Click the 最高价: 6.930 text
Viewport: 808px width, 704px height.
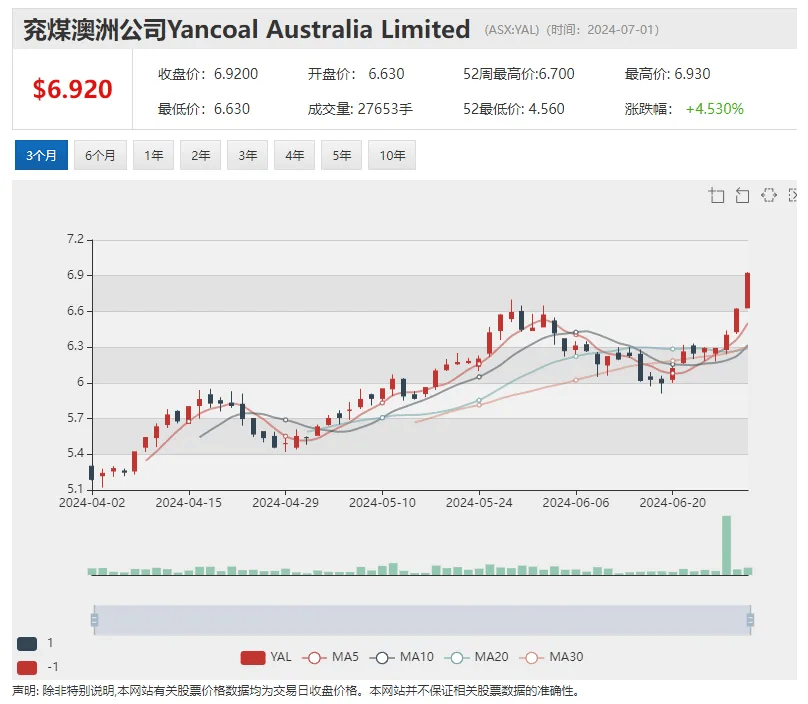point(667,74)
